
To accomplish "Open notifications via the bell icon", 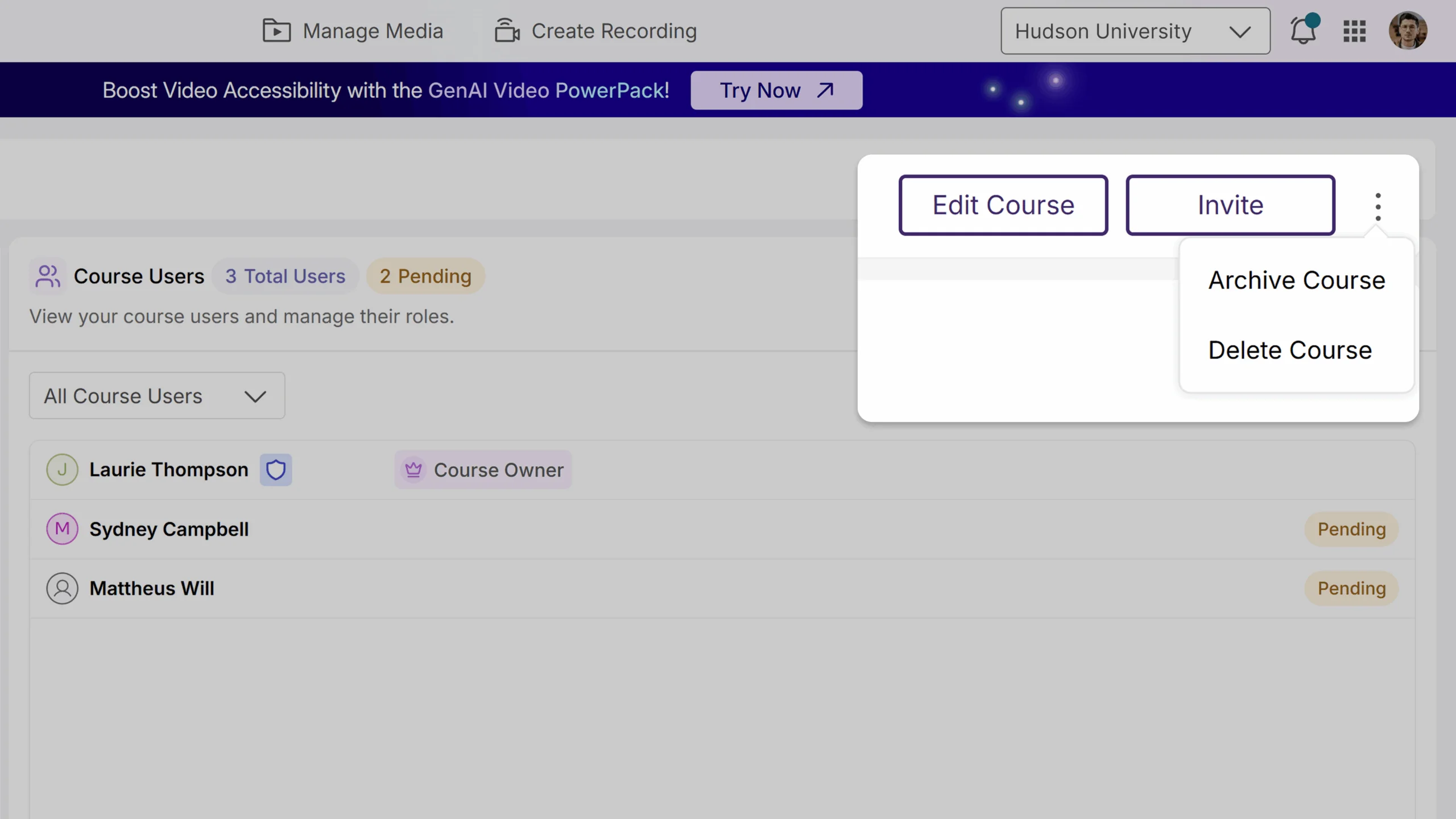I will click(1302, 31).
